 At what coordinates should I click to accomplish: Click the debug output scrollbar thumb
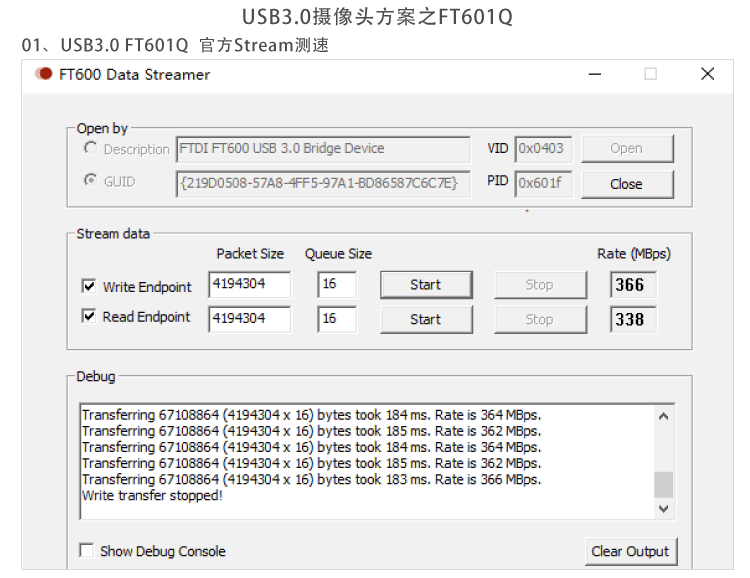(663, 485)
